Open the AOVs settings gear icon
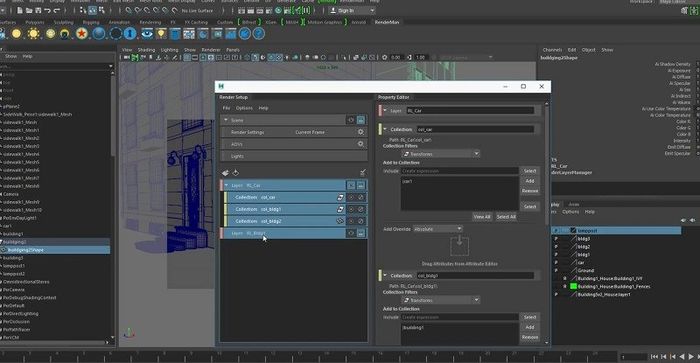The width and height of the screenshot is (700, 363). (361, 144)
